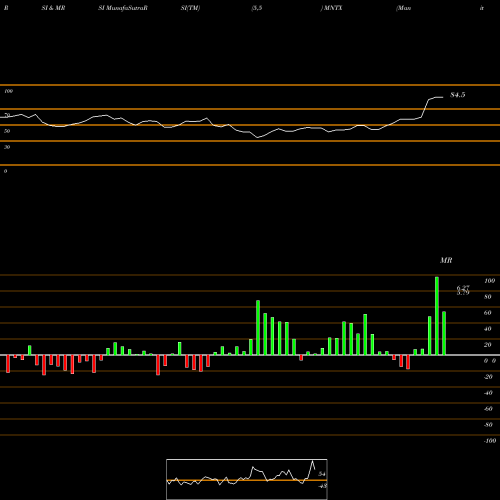This screenshot has width=500, height=500.
Task: Click the 'SI MunafaSutraR' header text
Action: 123,8
